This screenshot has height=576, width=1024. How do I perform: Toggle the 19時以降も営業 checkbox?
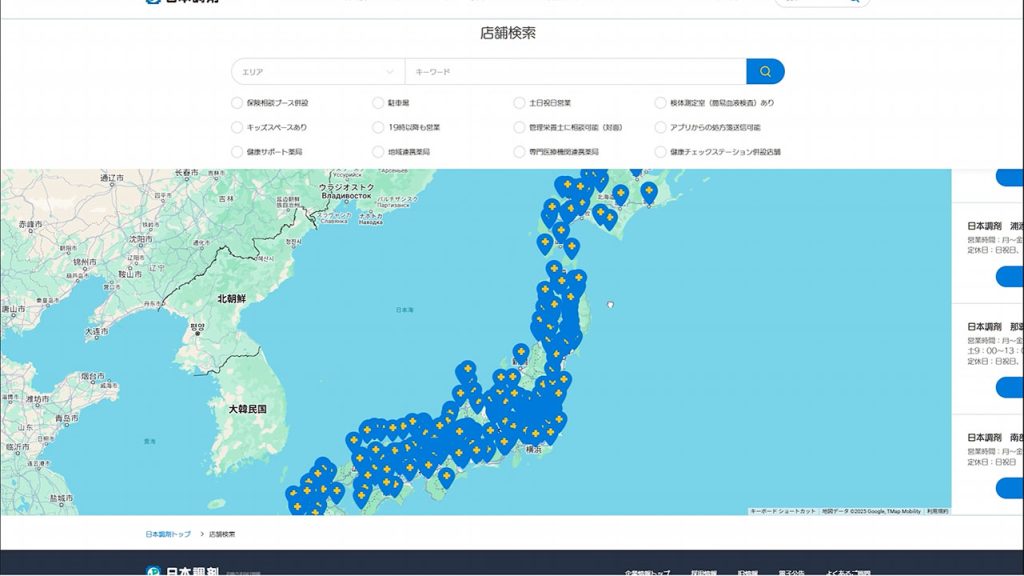(x=378, y=127)
